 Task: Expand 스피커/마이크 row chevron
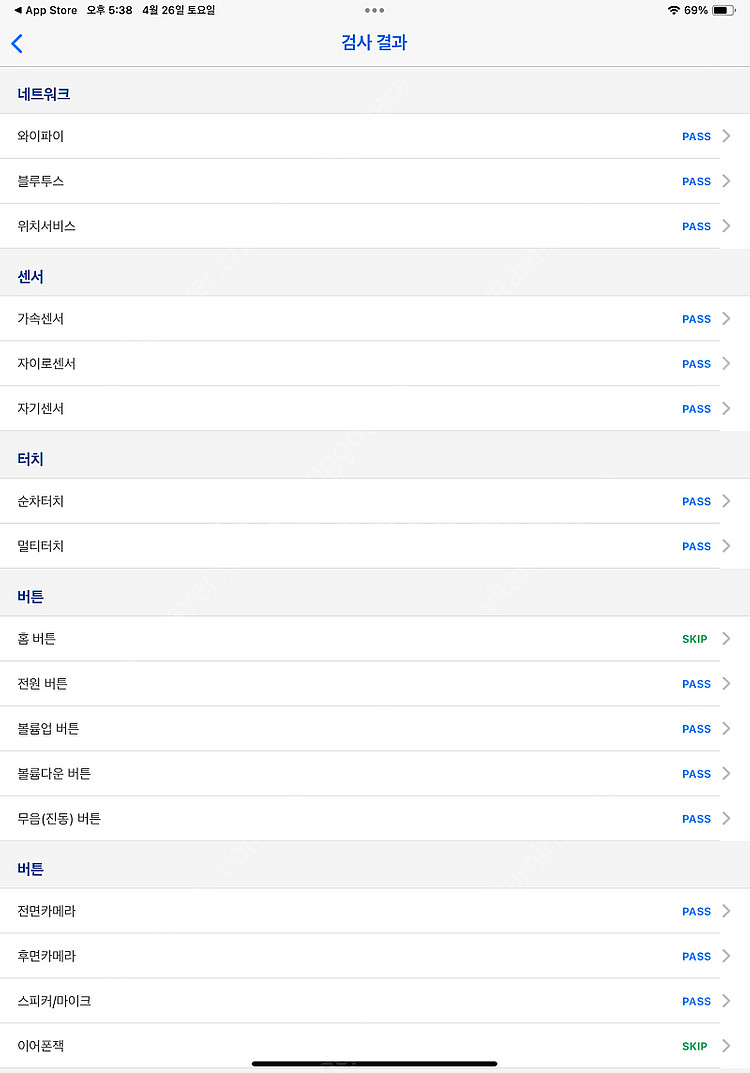click(726, 1001)
